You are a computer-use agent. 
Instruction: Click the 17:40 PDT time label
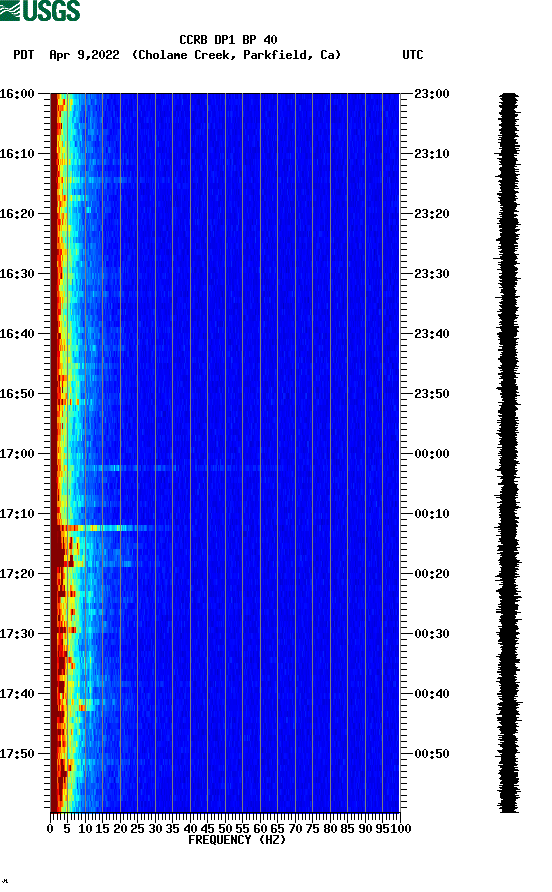point(17,693)
